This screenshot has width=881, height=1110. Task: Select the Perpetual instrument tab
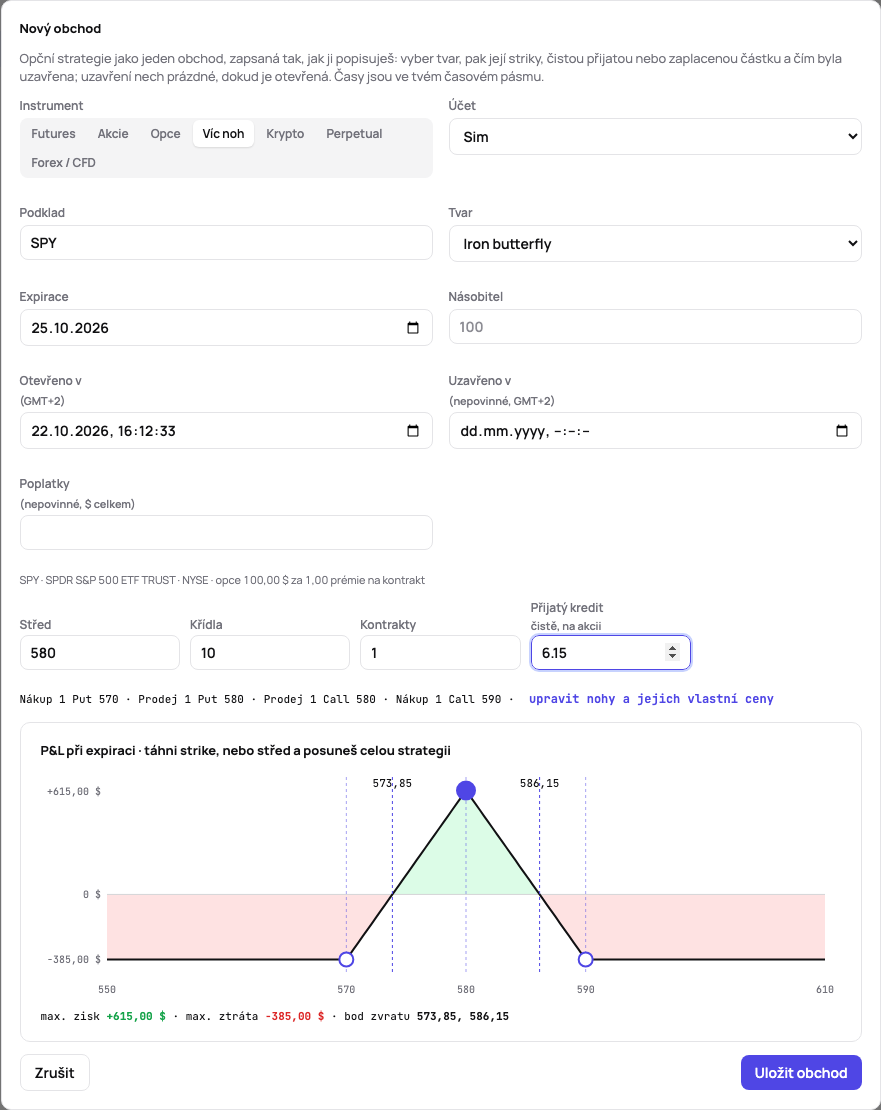[x=354, y=134]
